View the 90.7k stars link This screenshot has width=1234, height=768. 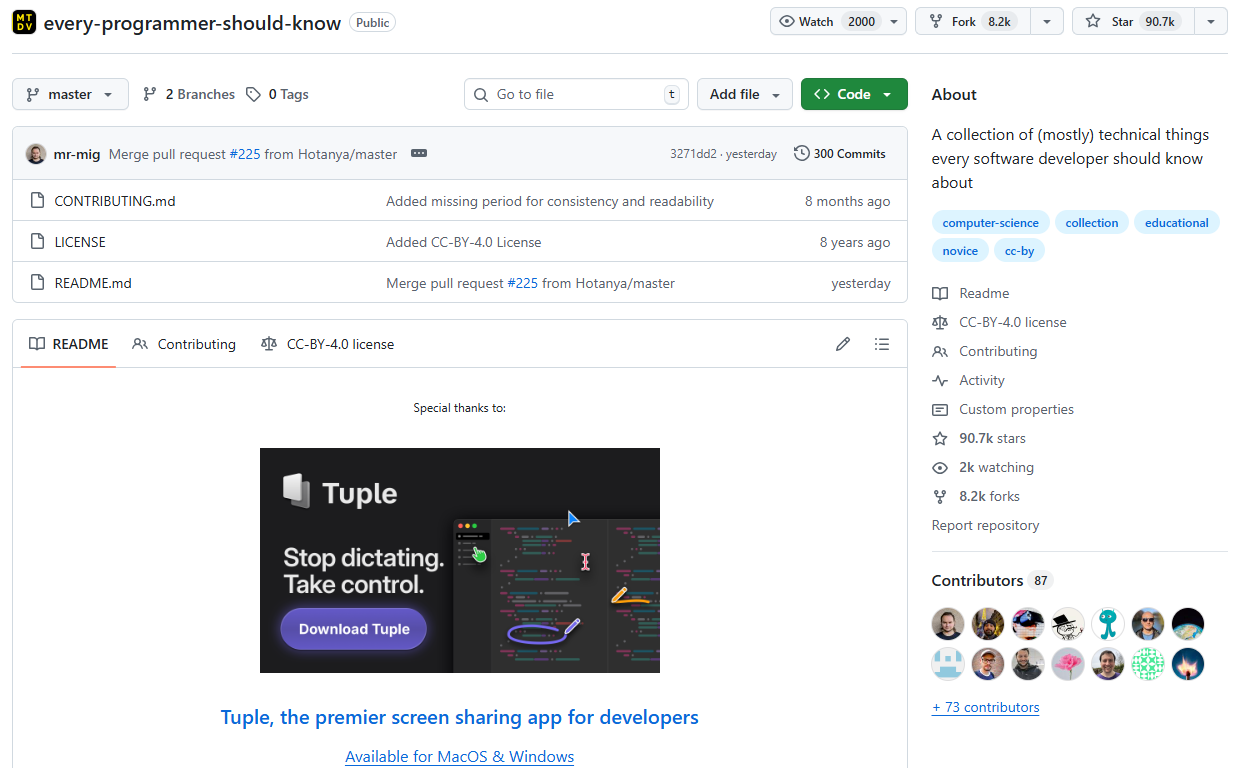click(979, 438)
